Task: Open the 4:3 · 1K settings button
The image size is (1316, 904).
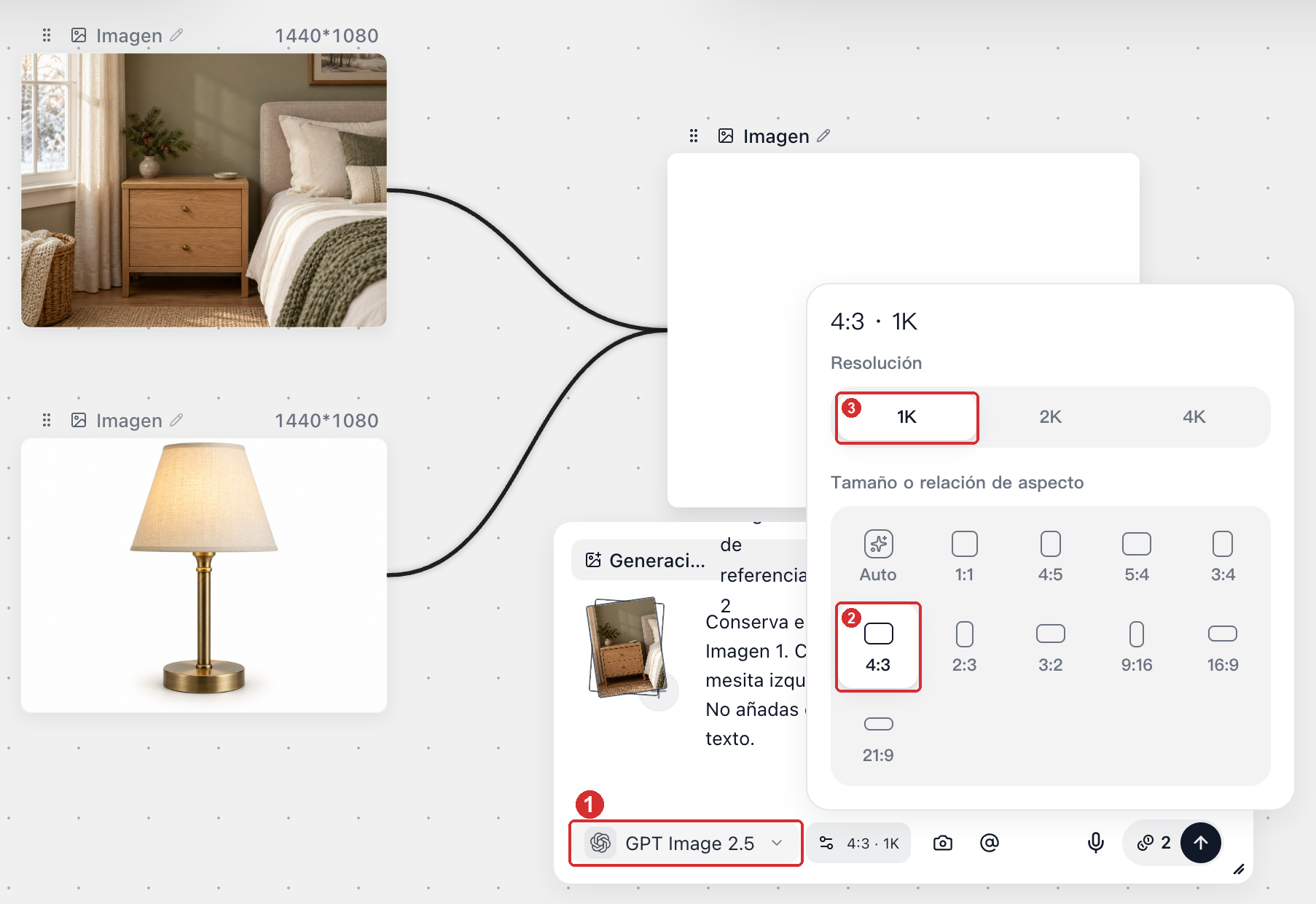Action: (859, 843)
